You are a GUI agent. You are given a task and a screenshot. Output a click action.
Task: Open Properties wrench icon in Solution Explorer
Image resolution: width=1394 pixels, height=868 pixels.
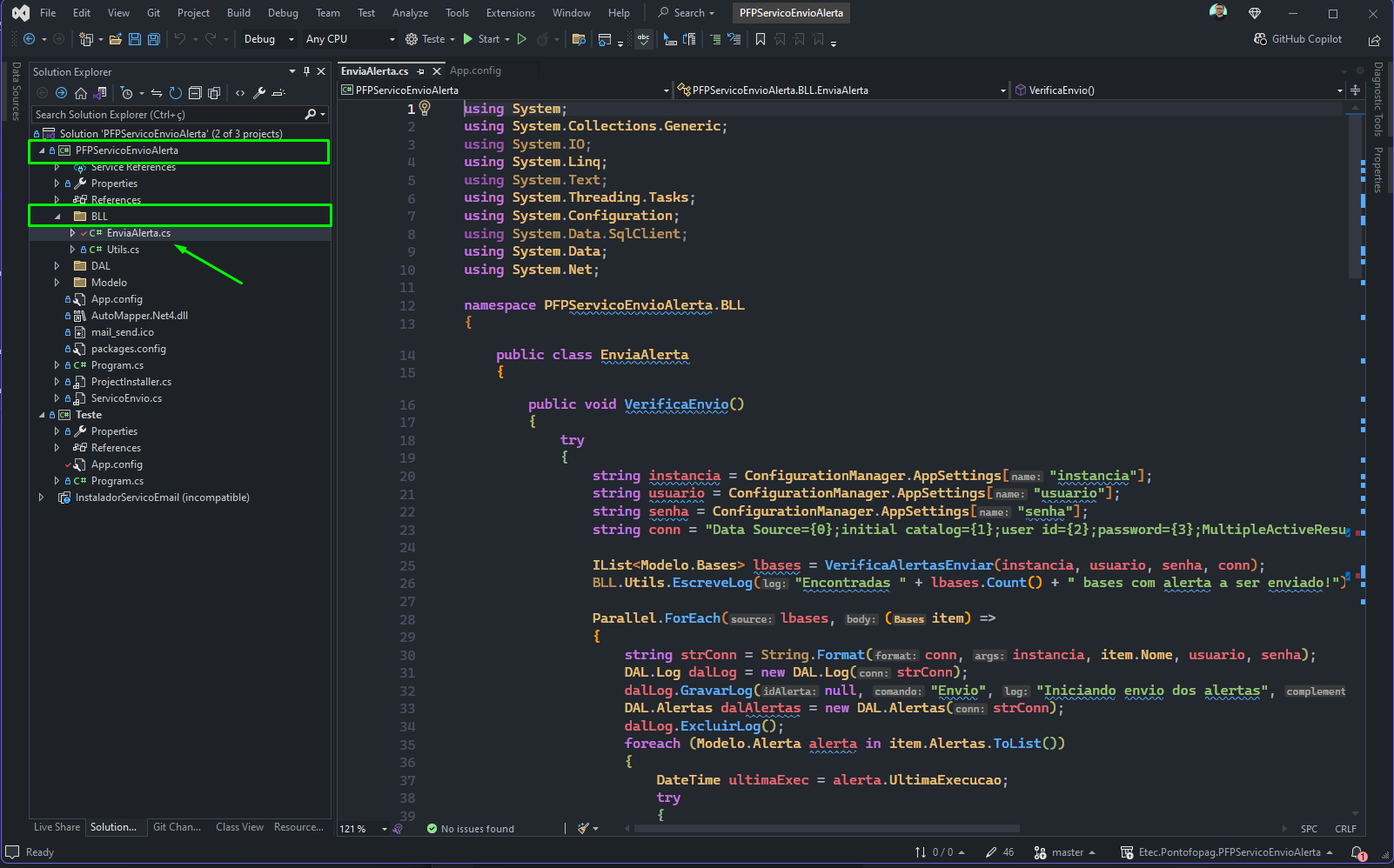[259, 93]
